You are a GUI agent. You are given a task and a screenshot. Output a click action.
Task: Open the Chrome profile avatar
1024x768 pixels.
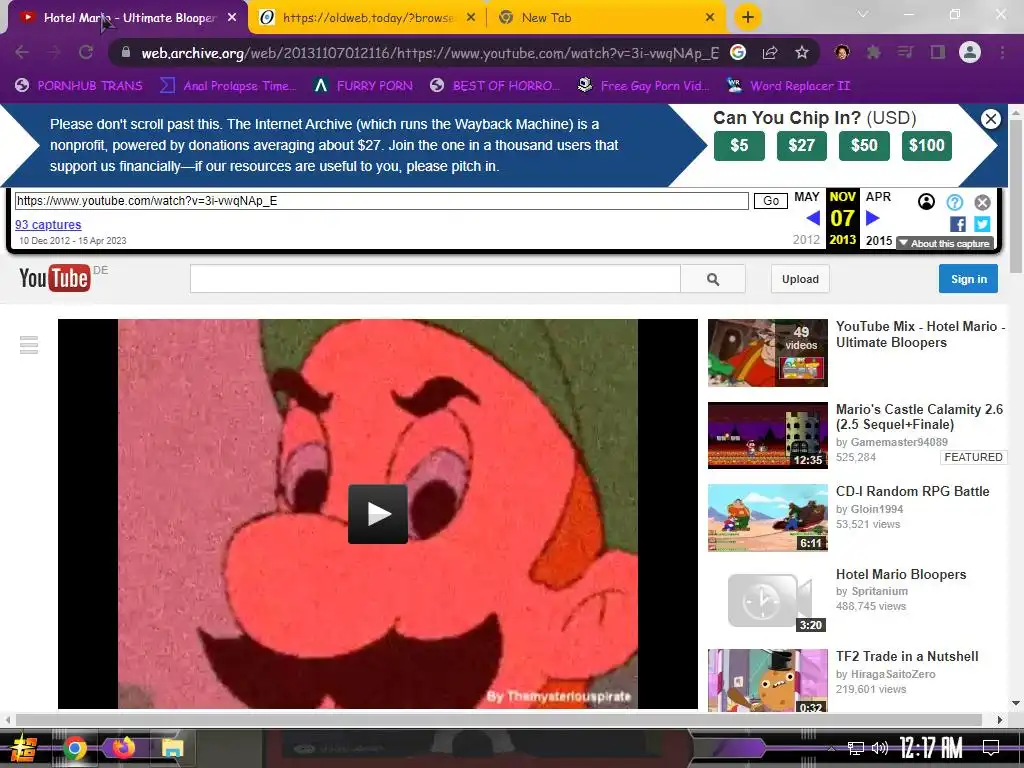pos(970,52)
